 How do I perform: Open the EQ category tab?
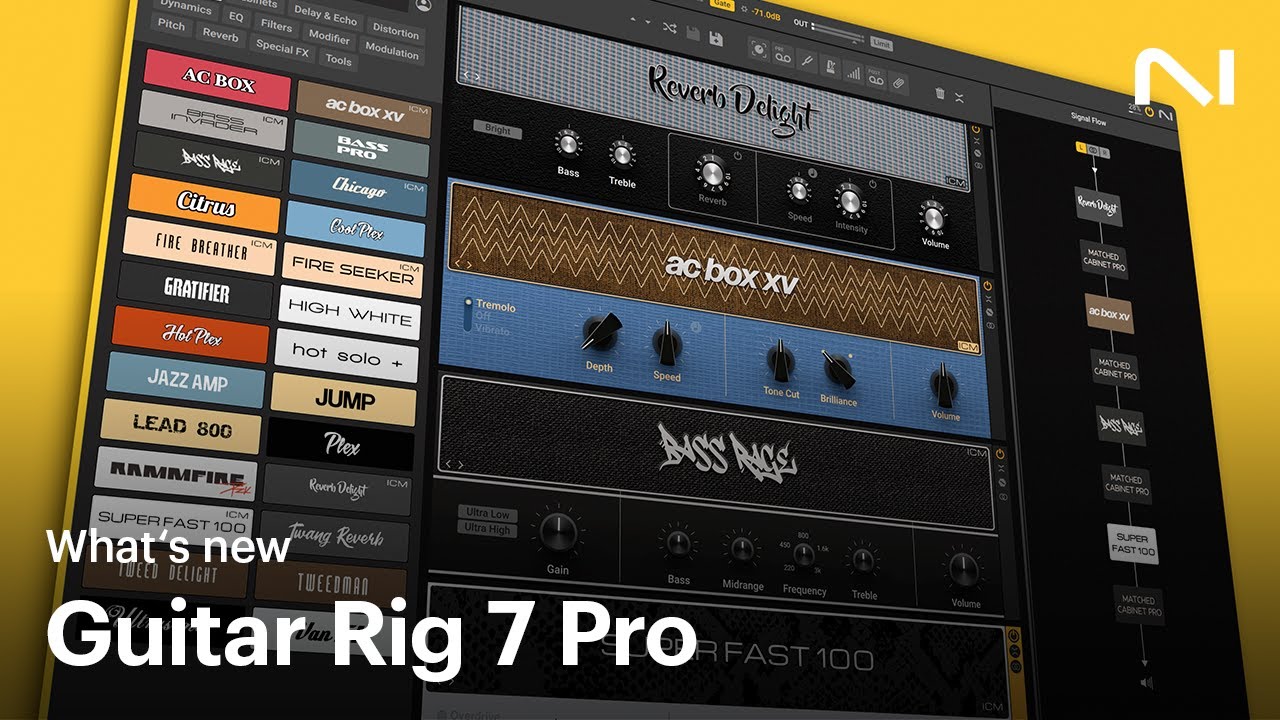click(x=236, y=16)
